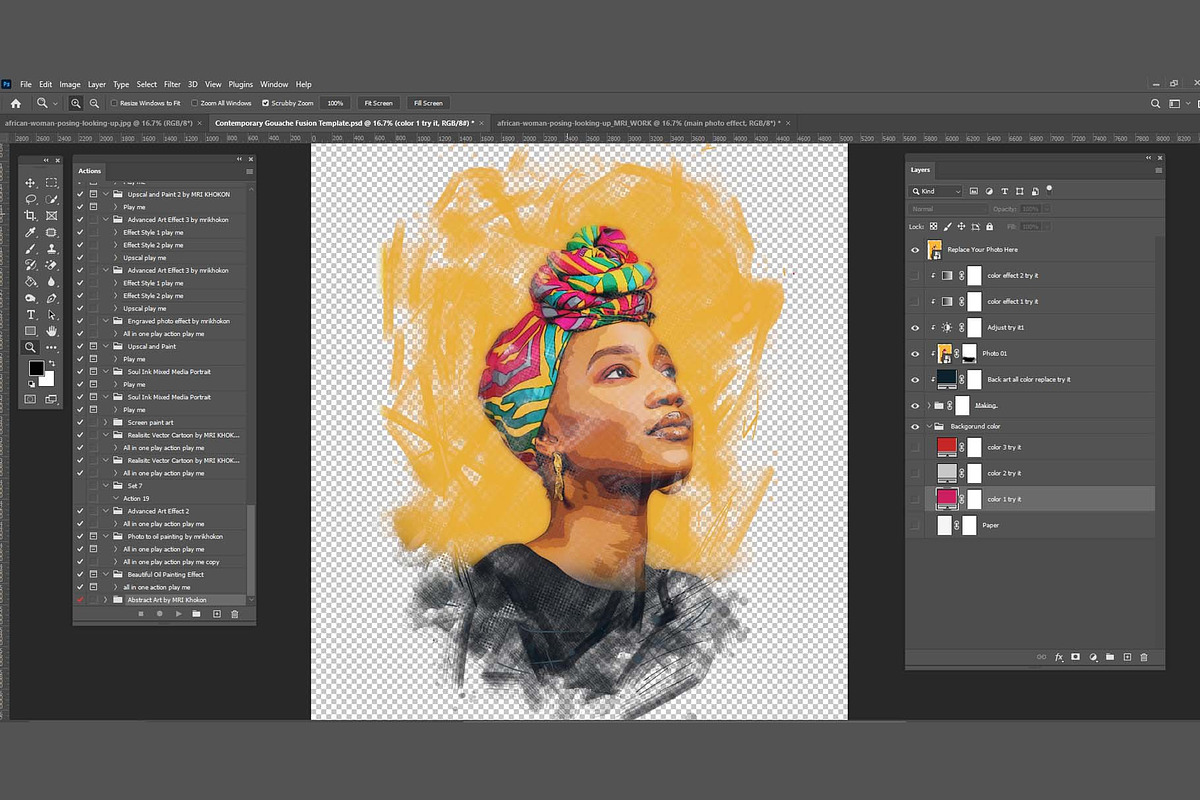Viewport: 1200px width, 800px height.
Task: Select the Eraser tool
Action: click(51, 265)
